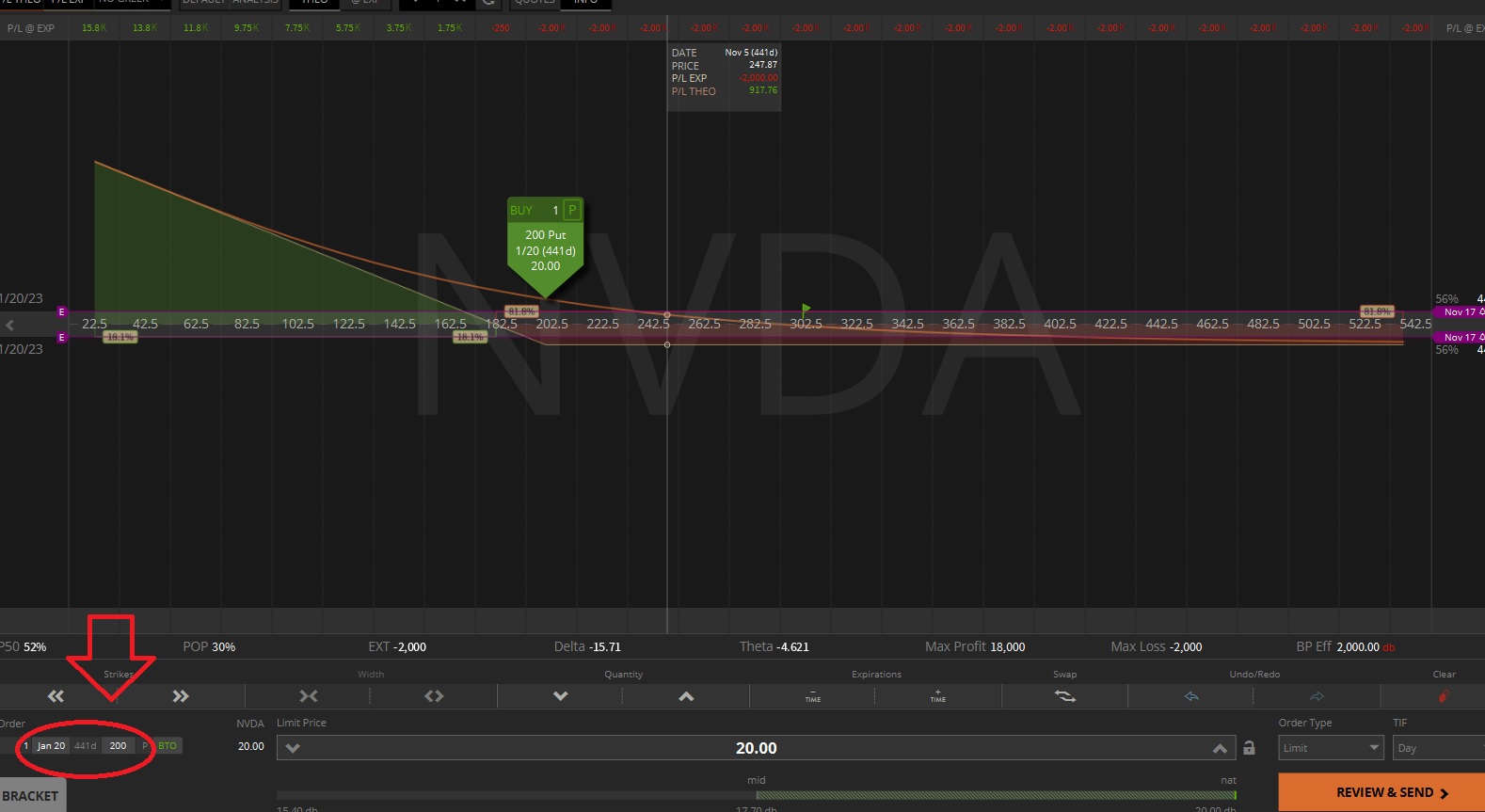Shift strikes down with the double-left arrows
1485x812 pixels.
pos(56,696)
